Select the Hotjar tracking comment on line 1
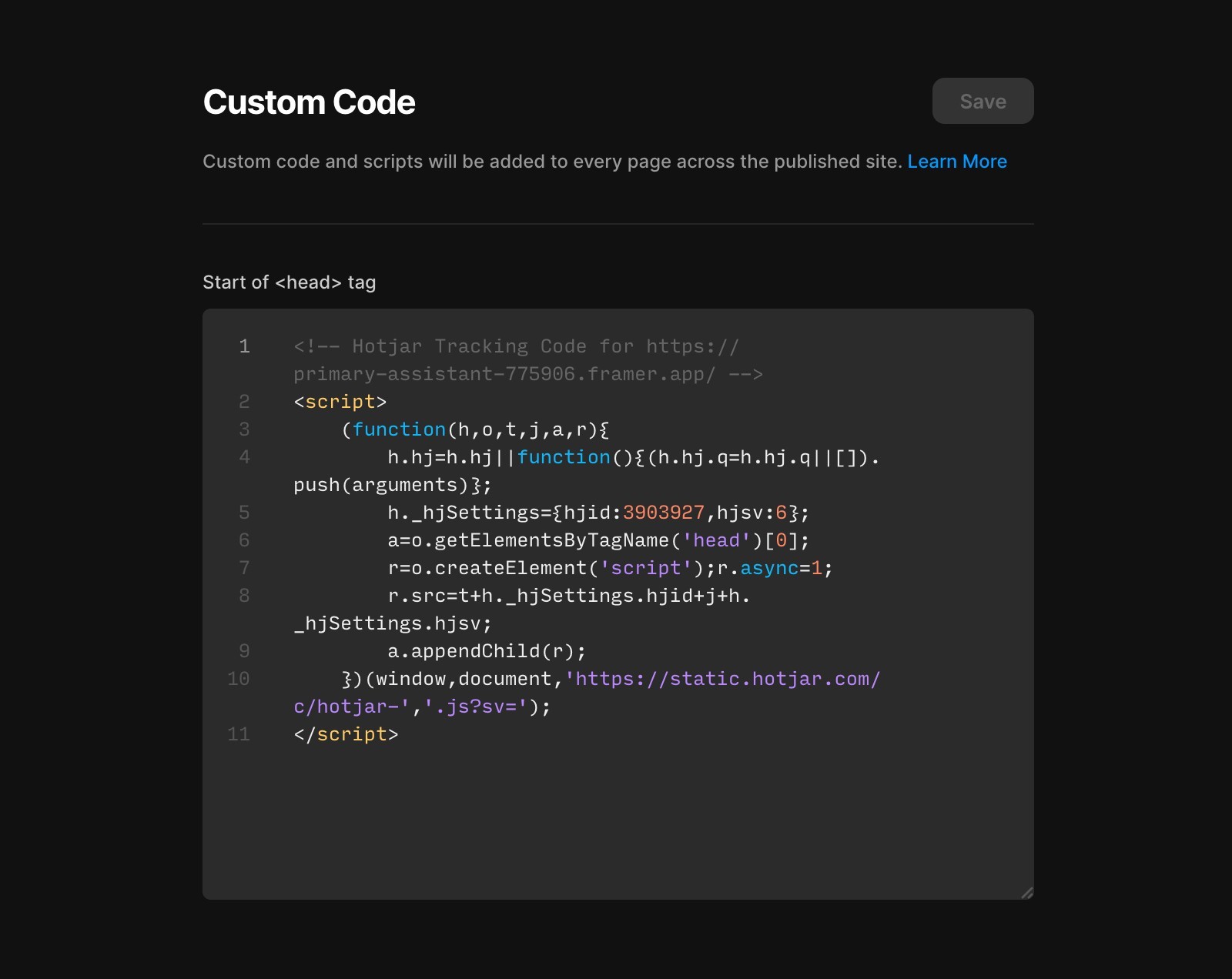Image resolution: width=1232 pixels, height=979 pixels. point(516,346)
